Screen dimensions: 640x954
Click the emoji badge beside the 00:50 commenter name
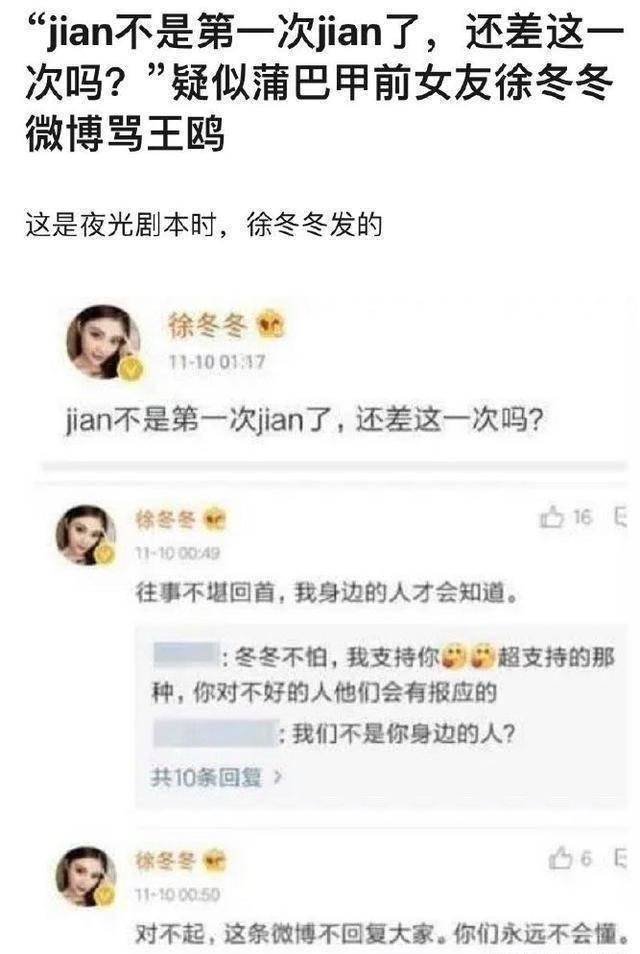click(214, 862)
